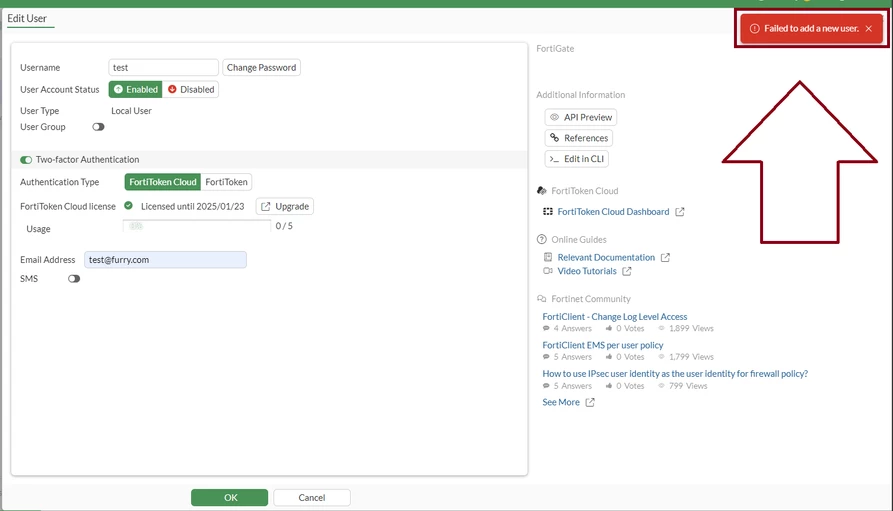Click the external link icon after Video Tutorials

[626, 271]
